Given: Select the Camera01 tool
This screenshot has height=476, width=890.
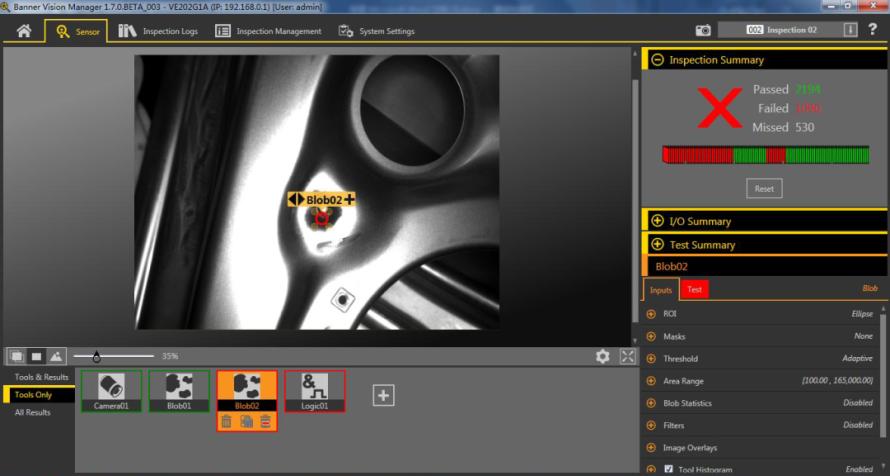Looking at the screenshot, I should coord(111,390).
